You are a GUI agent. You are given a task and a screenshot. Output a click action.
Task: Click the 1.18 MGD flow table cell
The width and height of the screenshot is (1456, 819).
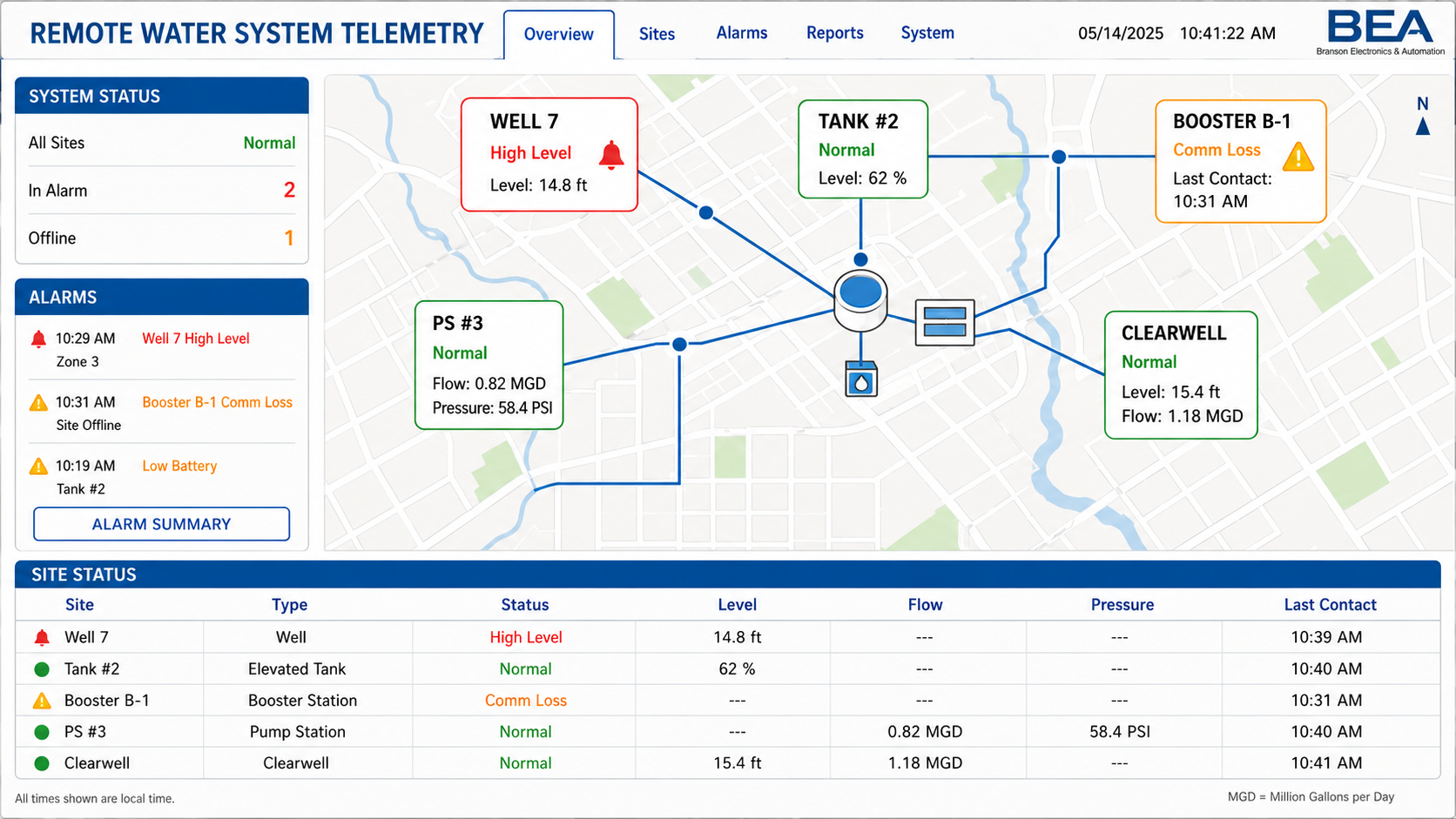925,763
